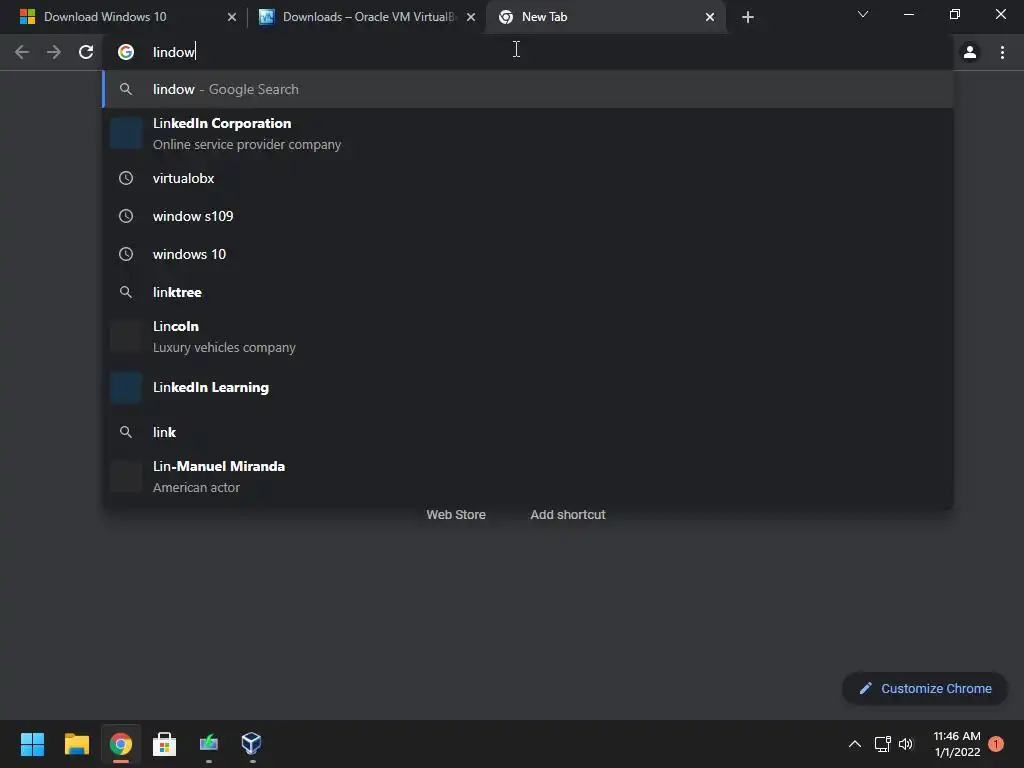1024x768 pixels.
Task: Close the Download Windows 10 tab
Action: [x=232, y=17]
